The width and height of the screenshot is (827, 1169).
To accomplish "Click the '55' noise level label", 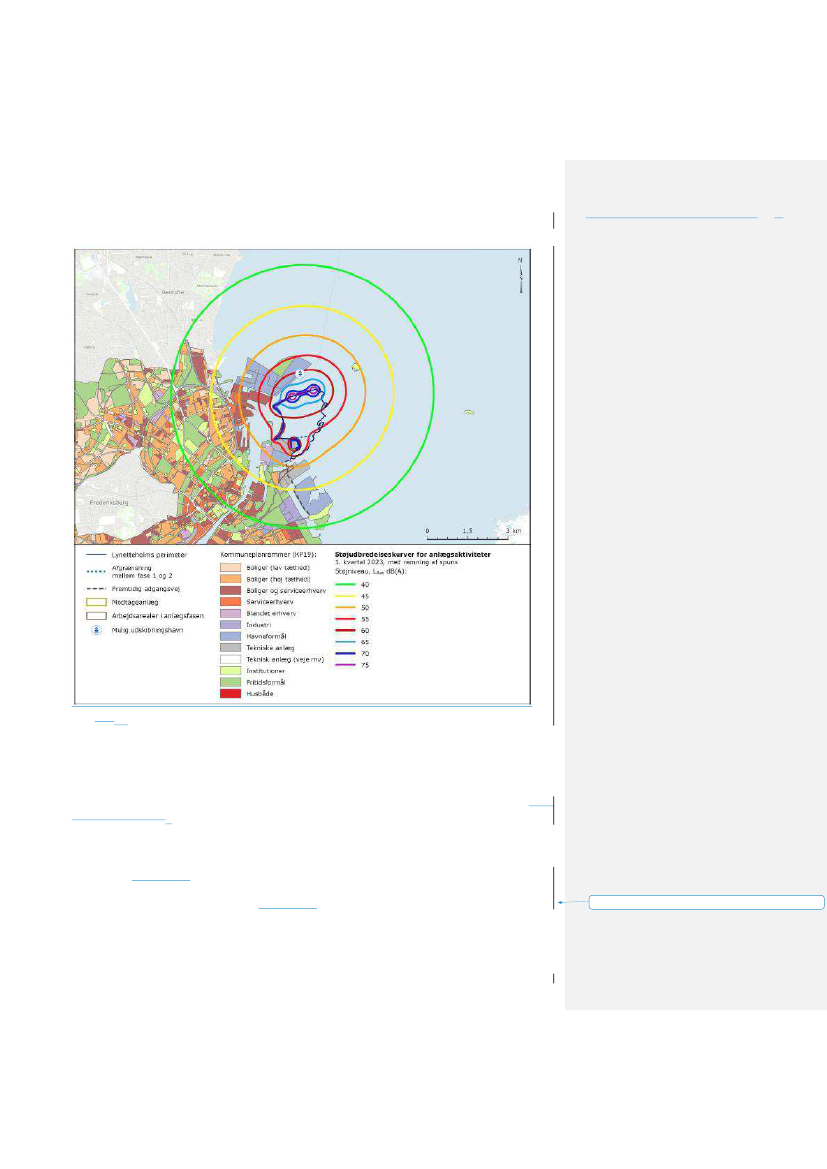I will [365, 620].
